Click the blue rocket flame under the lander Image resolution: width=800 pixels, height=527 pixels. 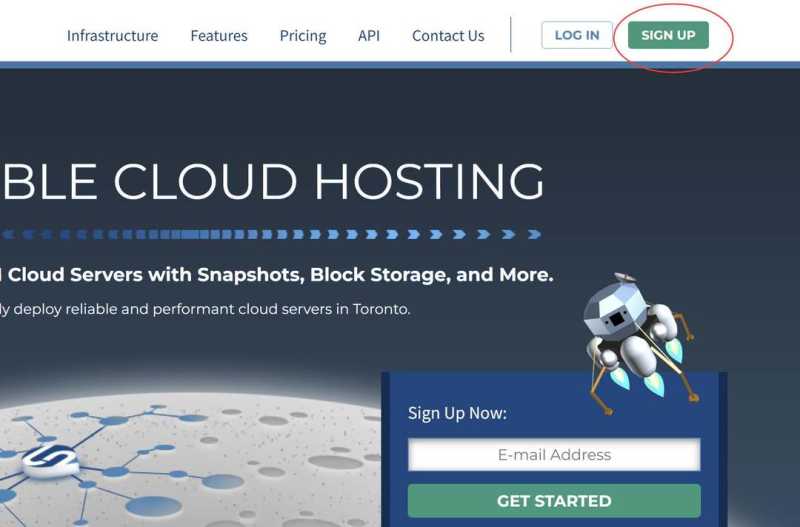tap(655, 383)
